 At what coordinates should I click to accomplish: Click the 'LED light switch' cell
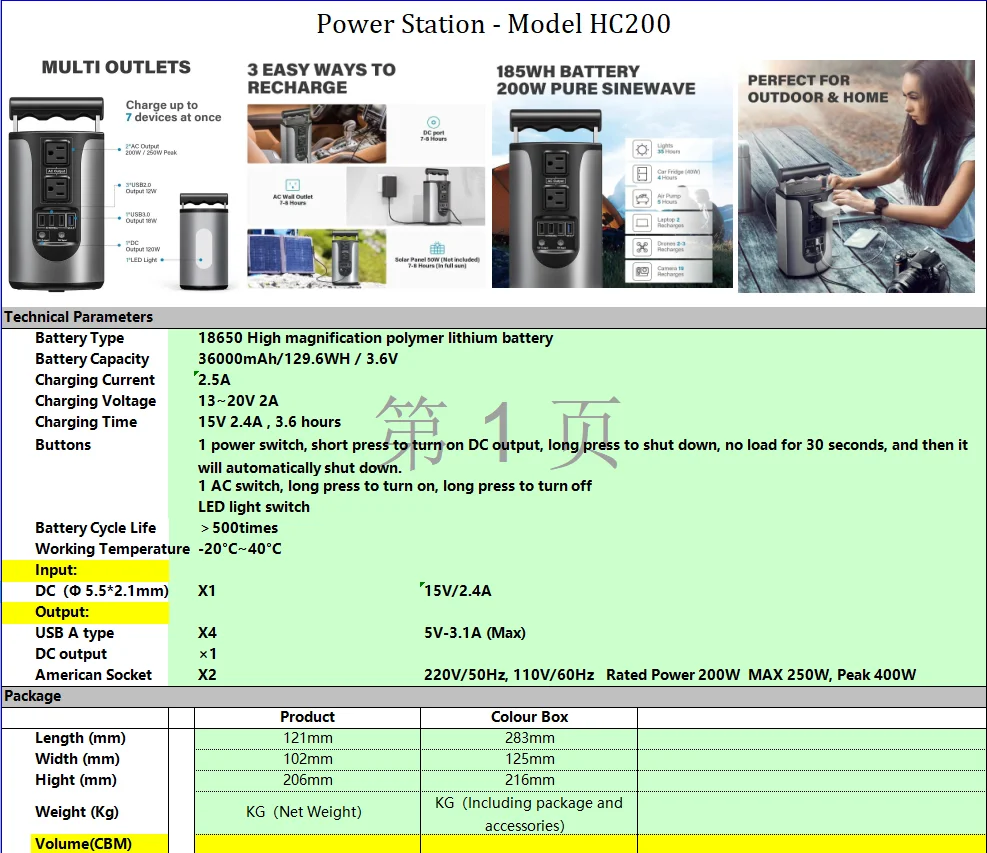(254, 507)
